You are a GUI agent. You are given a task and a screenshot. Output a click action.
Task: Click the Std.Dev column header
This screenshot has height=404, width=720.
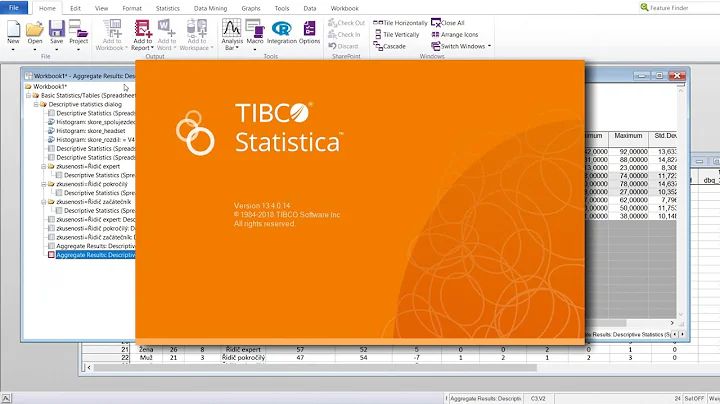(x=663, y=136)
